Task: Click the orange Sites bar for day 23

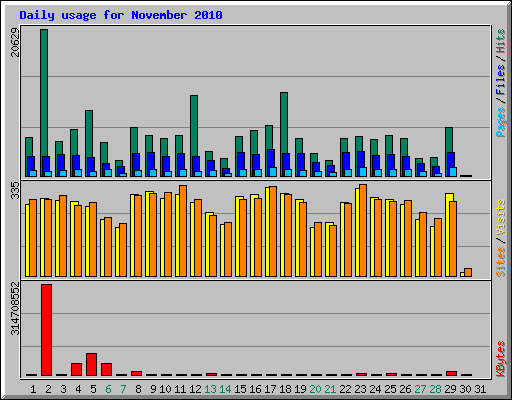Action: 363,230
